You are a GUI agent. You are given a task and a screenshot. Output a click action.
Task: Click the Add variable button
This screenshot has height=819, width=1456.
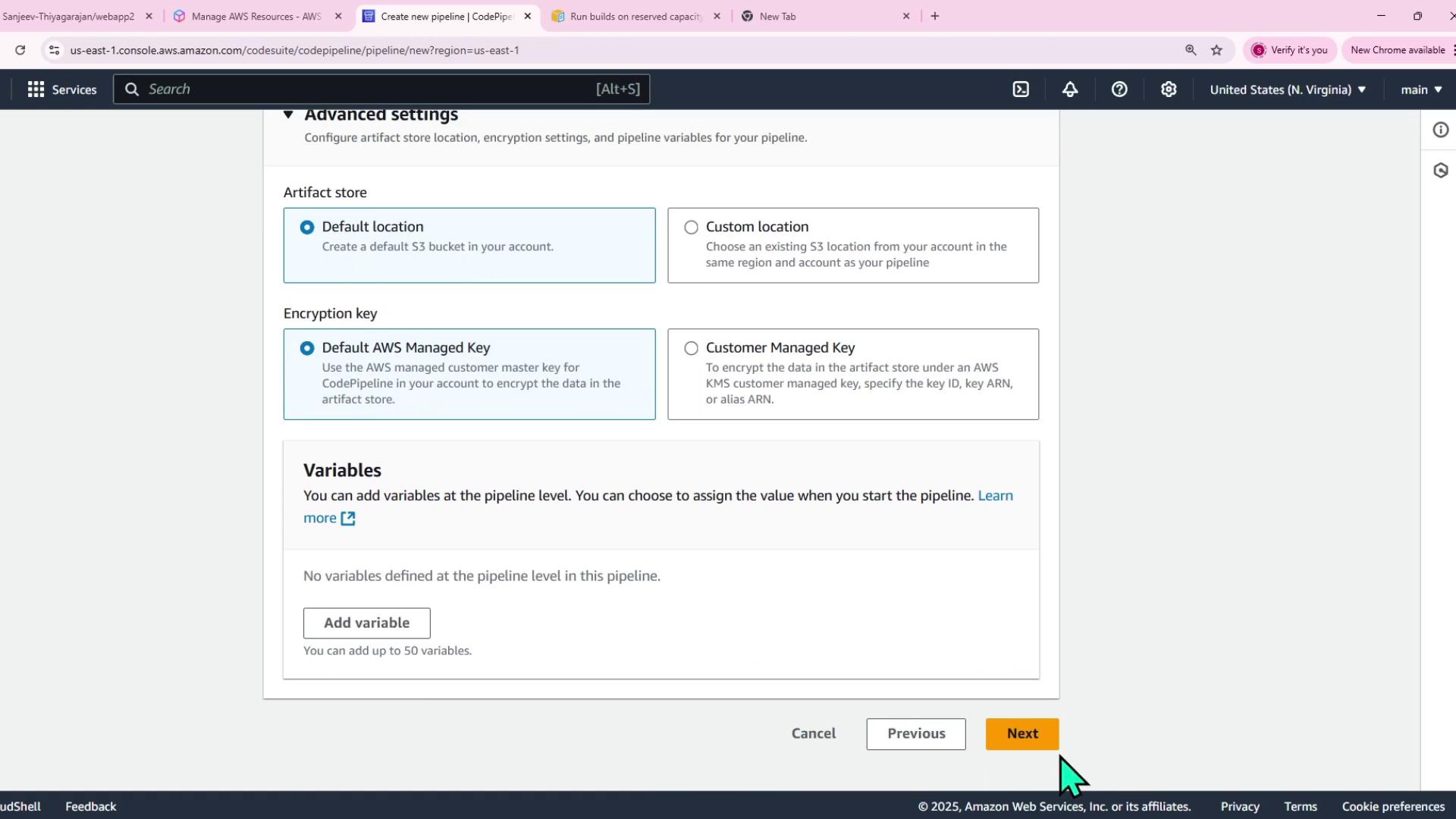point(366,623)
